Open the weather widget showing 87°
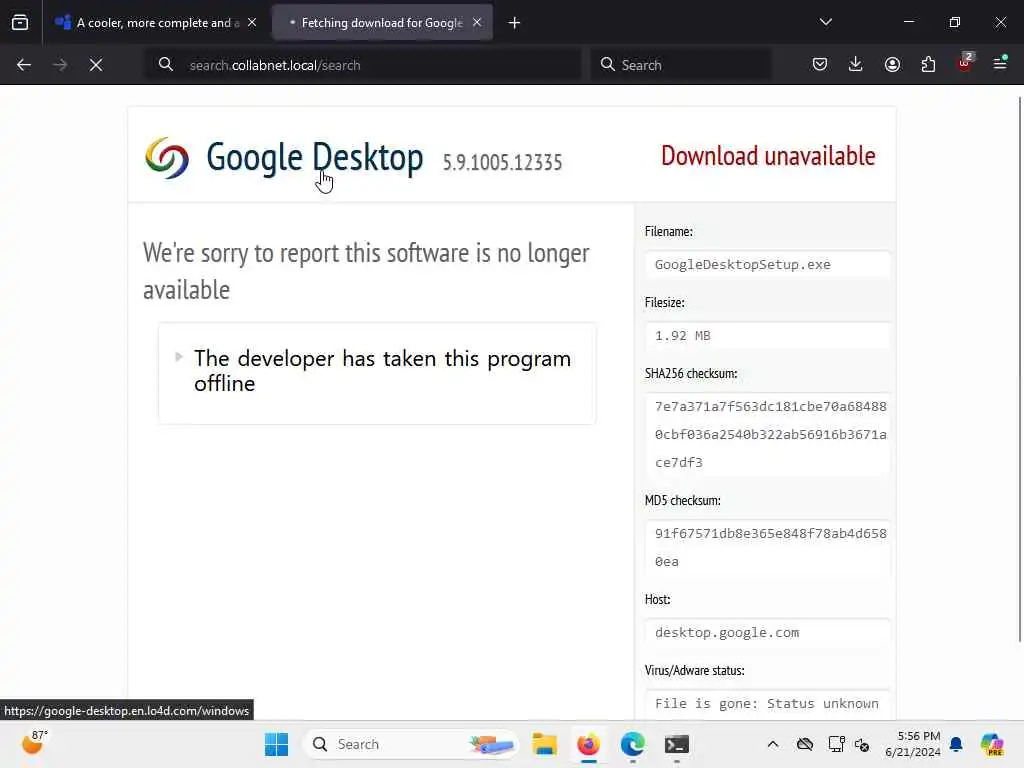Viewport: 1024px width, 768px height. tap(34, 743)
